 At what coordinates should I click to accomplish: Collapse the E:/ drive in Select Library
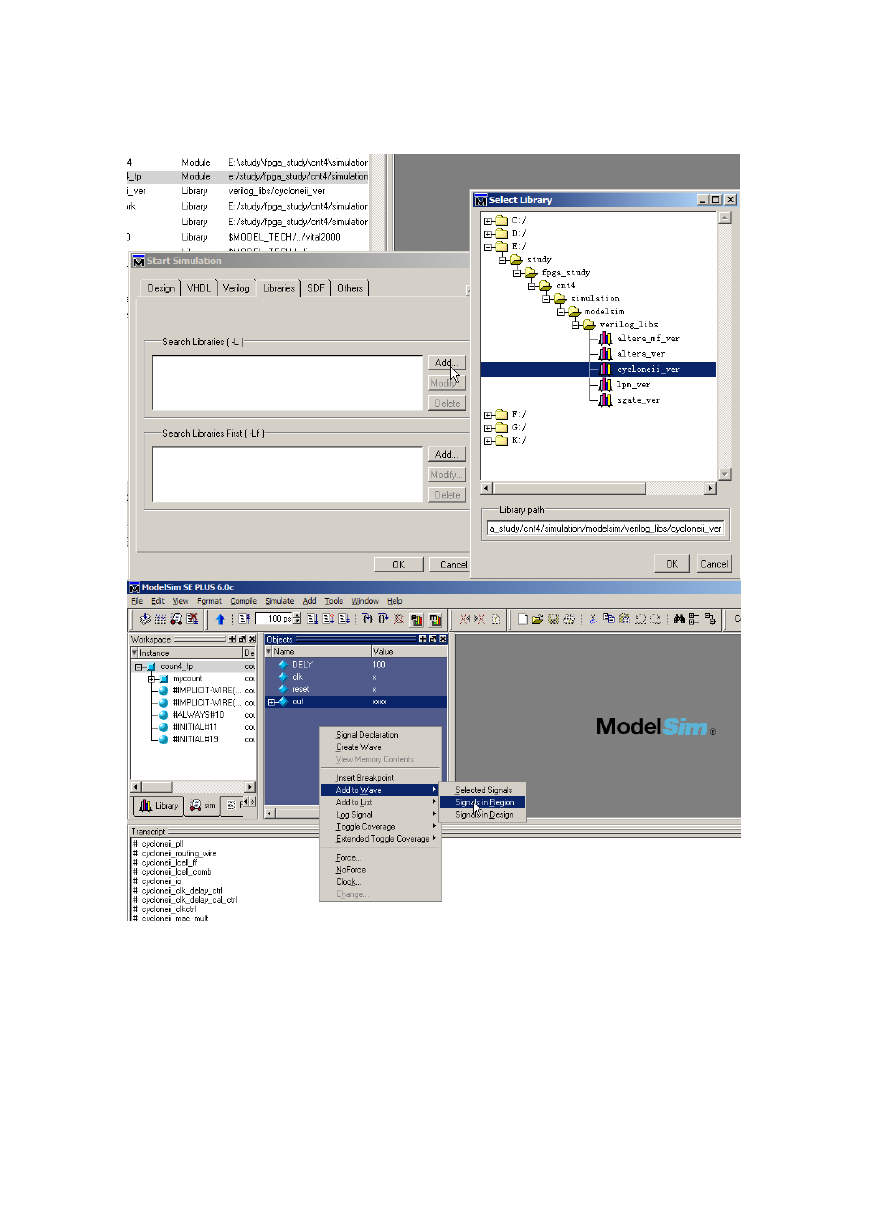pyautogui.click(x=488, y=246)
